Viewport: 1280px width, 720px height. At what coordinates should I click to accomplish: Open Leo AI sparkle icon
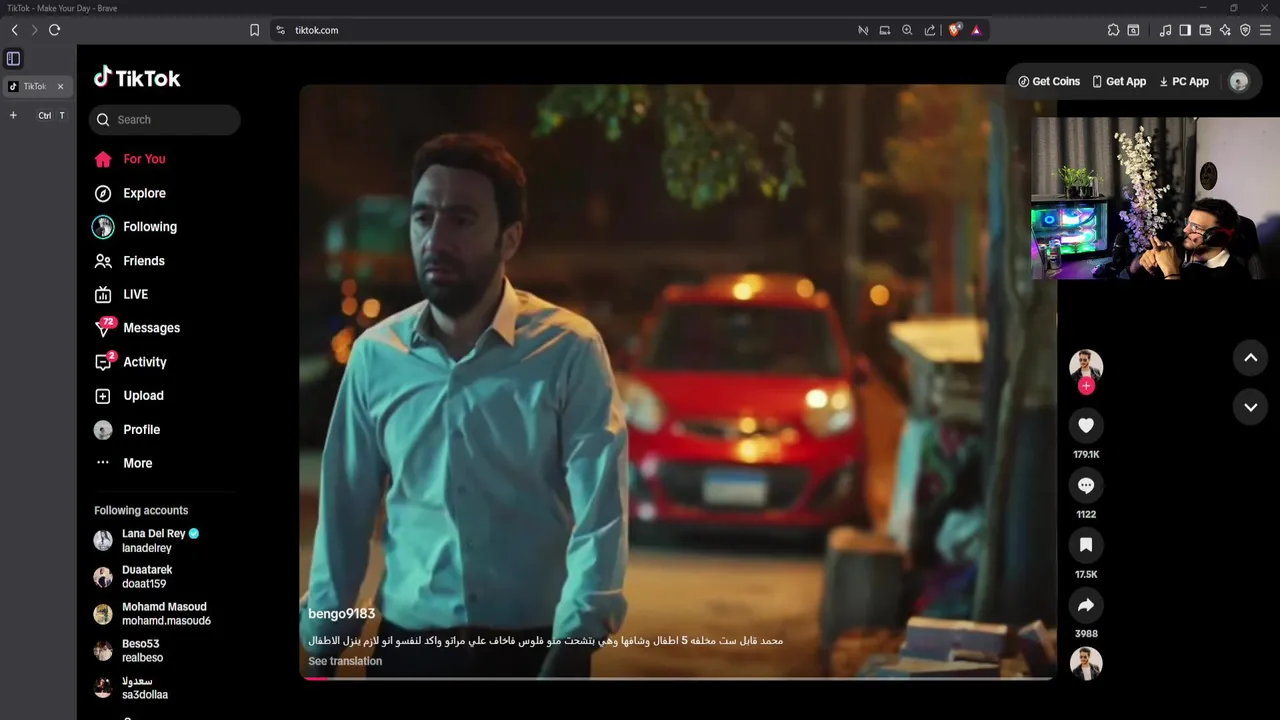(x=1225, y=30)
